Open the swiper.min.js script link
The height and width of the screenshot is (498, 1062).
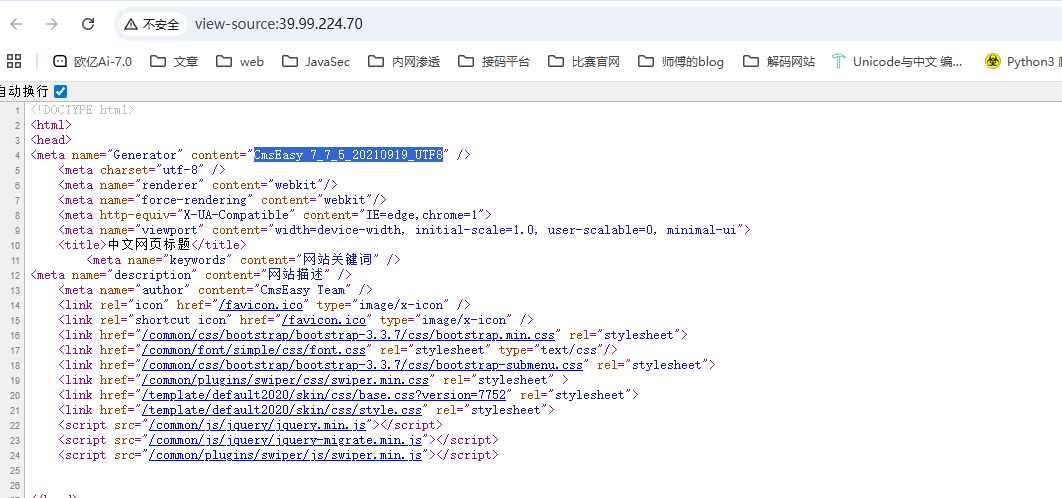coord(285,455)
